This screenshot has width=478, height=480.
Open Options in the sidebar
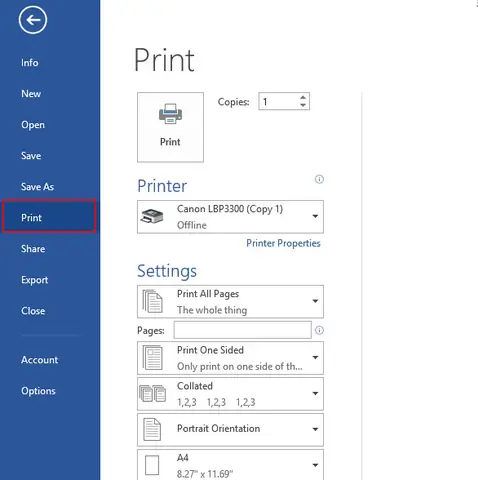click(x=38, y=391)
